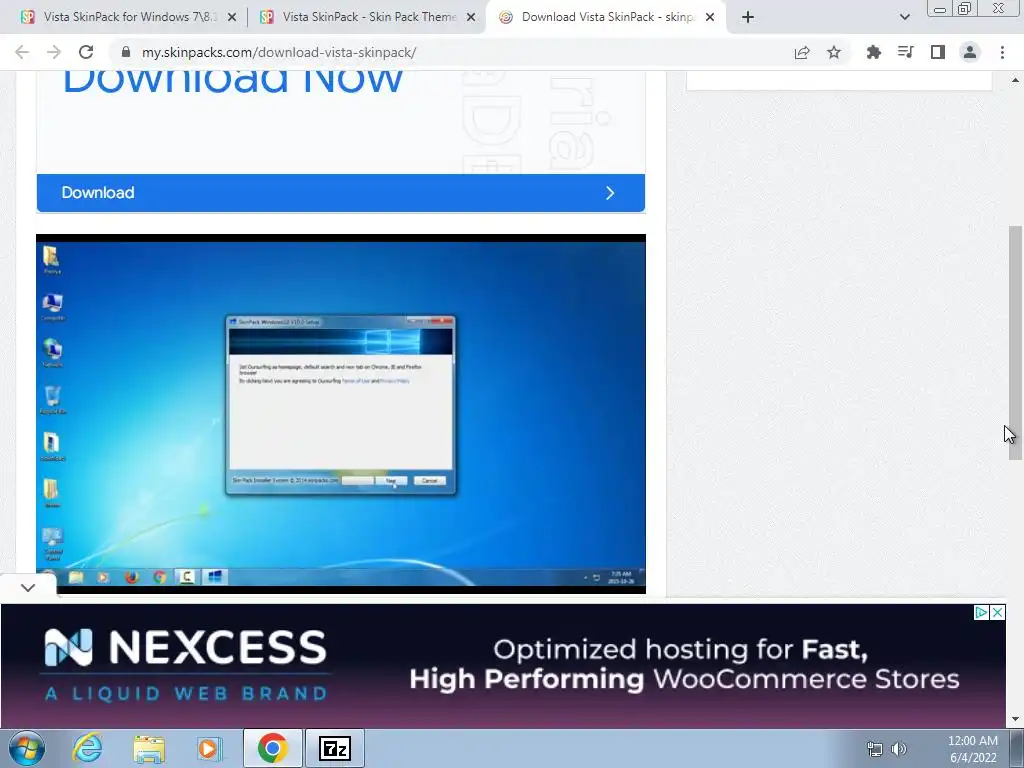The width and height of the screenshot is (1024, 768).
Task: Open the tab search dropdown arrow
Action: click(904, 18)
